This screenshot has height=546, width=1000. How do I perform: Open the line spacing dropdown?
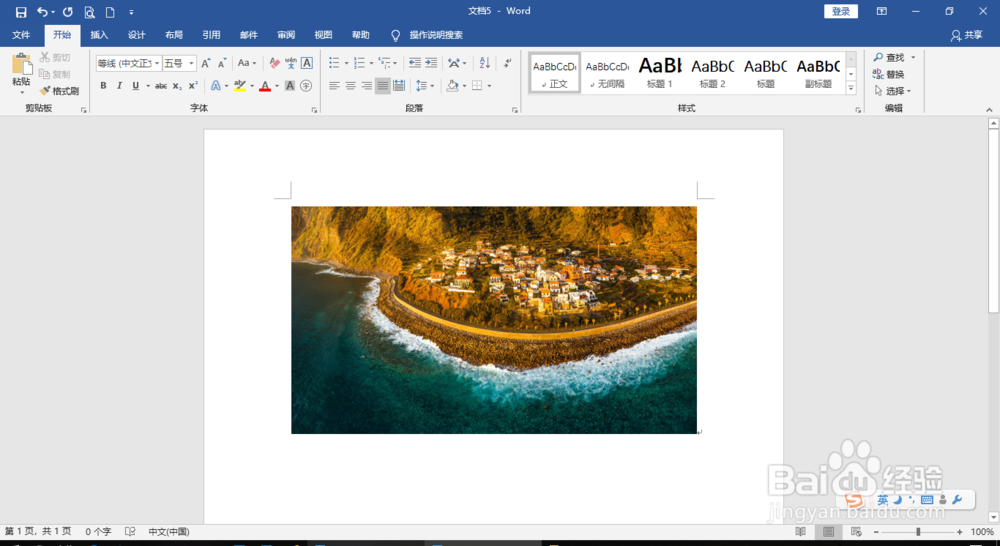425,85
